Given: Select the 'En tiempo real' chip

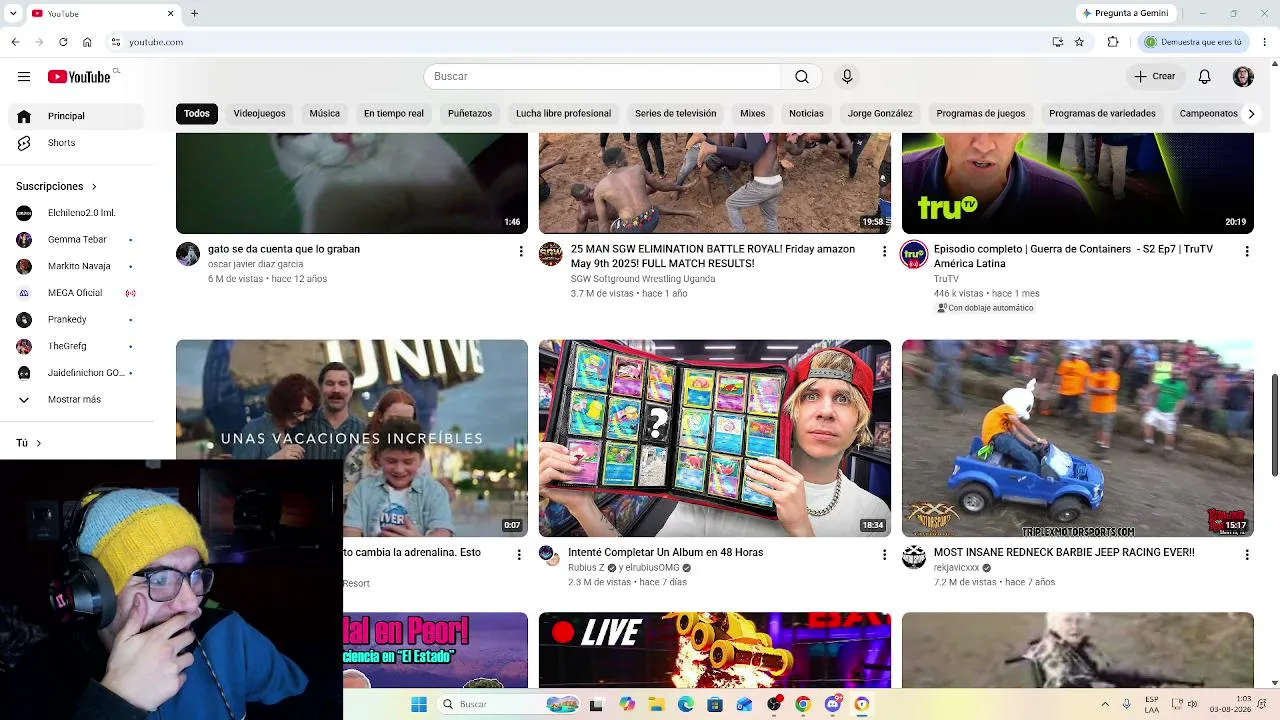Looking at the screenshot, I should tap(394, 114).
